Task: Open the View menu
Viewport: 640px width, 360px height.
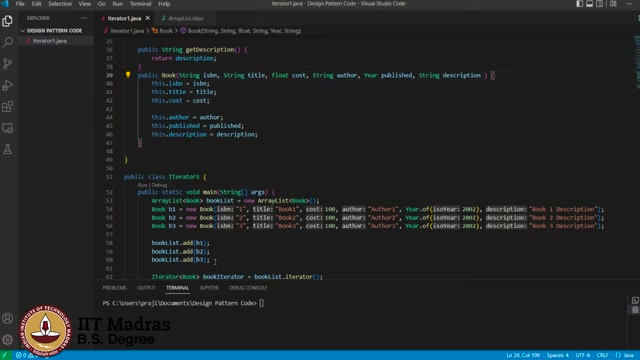Action: (x=85, y=4)
